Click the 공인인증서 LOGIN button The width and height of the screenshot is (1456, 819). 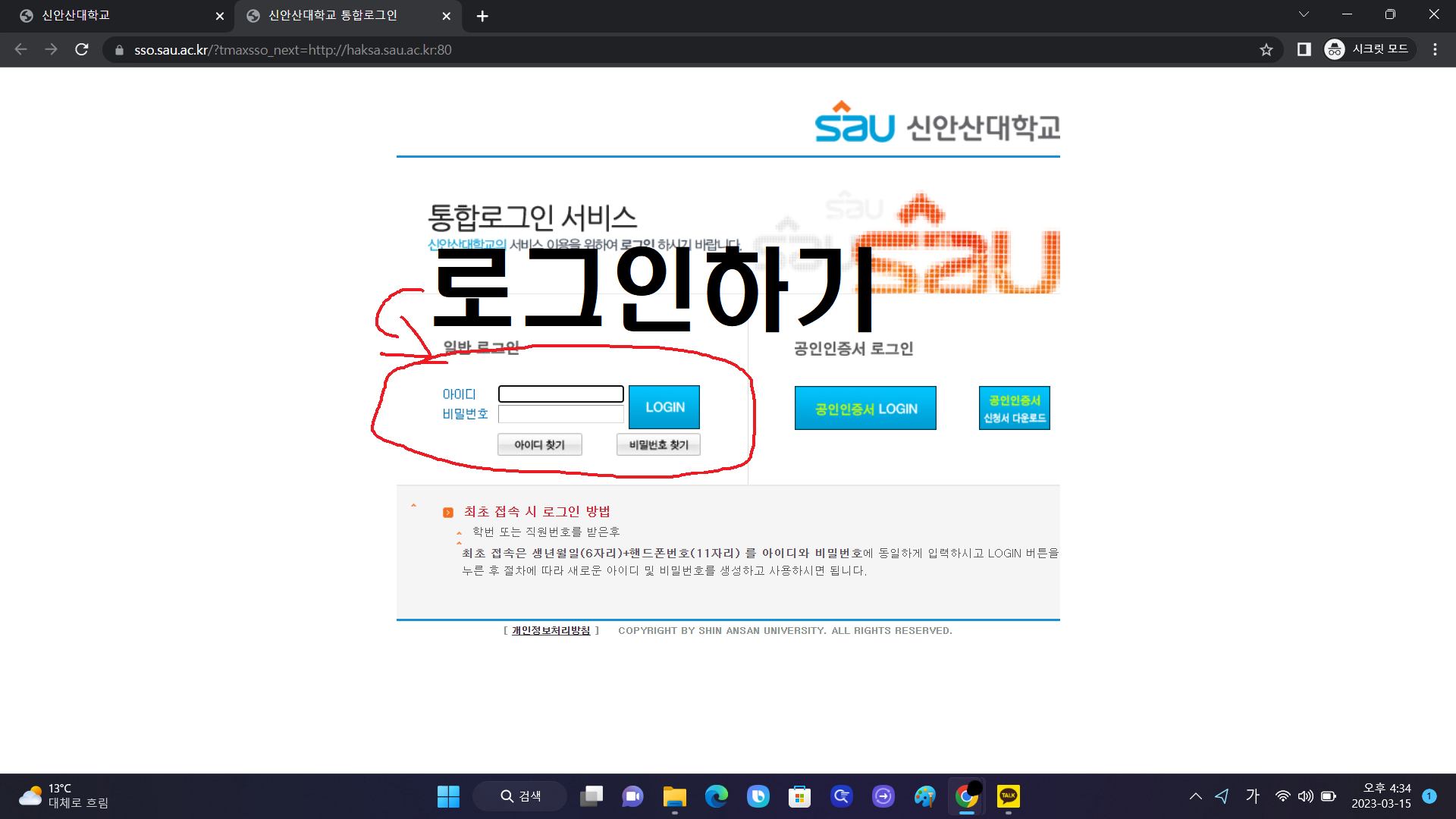click(865, 408)
